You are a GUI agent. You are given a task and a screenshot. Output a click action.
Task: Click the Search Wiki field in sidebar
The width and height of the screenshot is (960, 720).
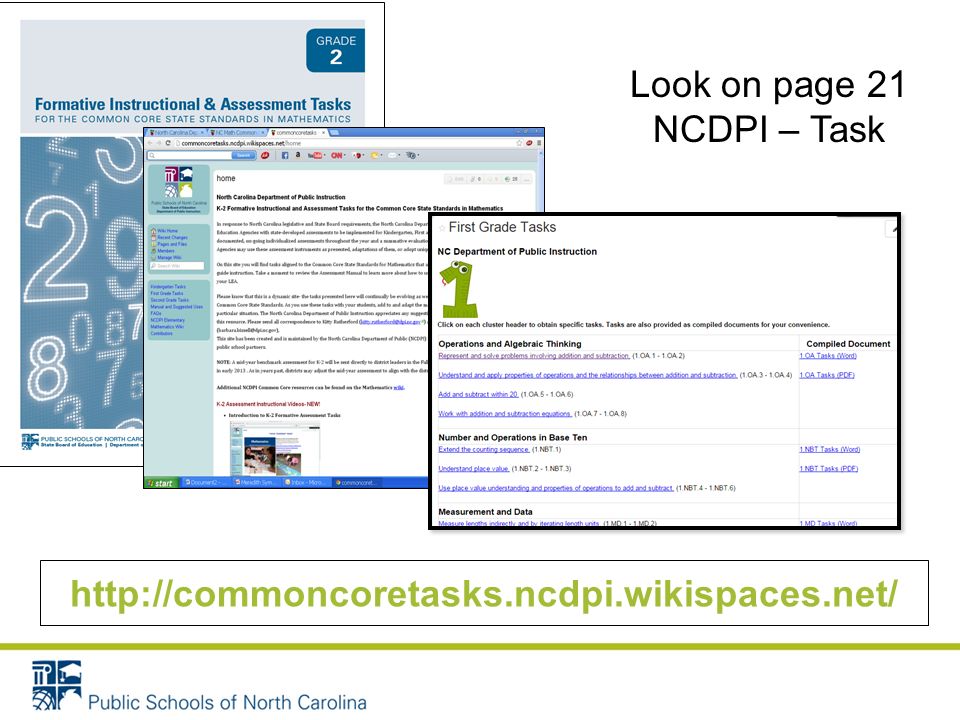178,266
